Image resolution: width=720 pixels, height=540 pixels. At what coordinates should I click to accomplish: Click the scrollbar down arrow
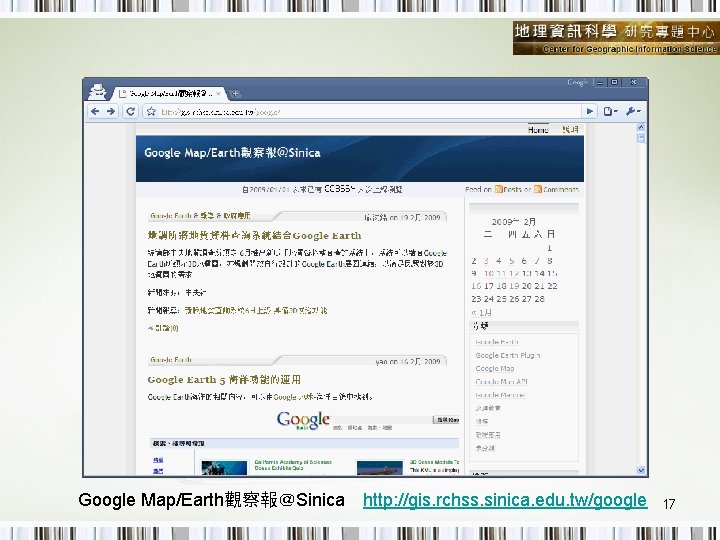[x=641, y=470]
